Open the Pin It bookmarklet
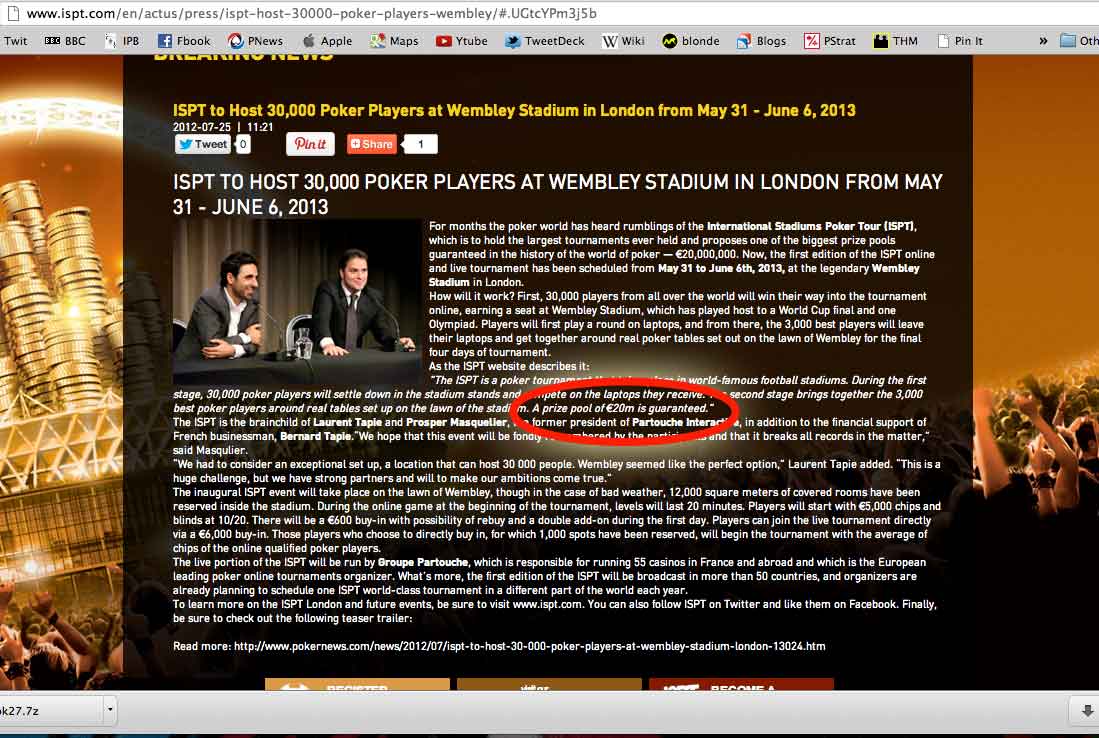The image size is (1099, 738). pos(960,41)
